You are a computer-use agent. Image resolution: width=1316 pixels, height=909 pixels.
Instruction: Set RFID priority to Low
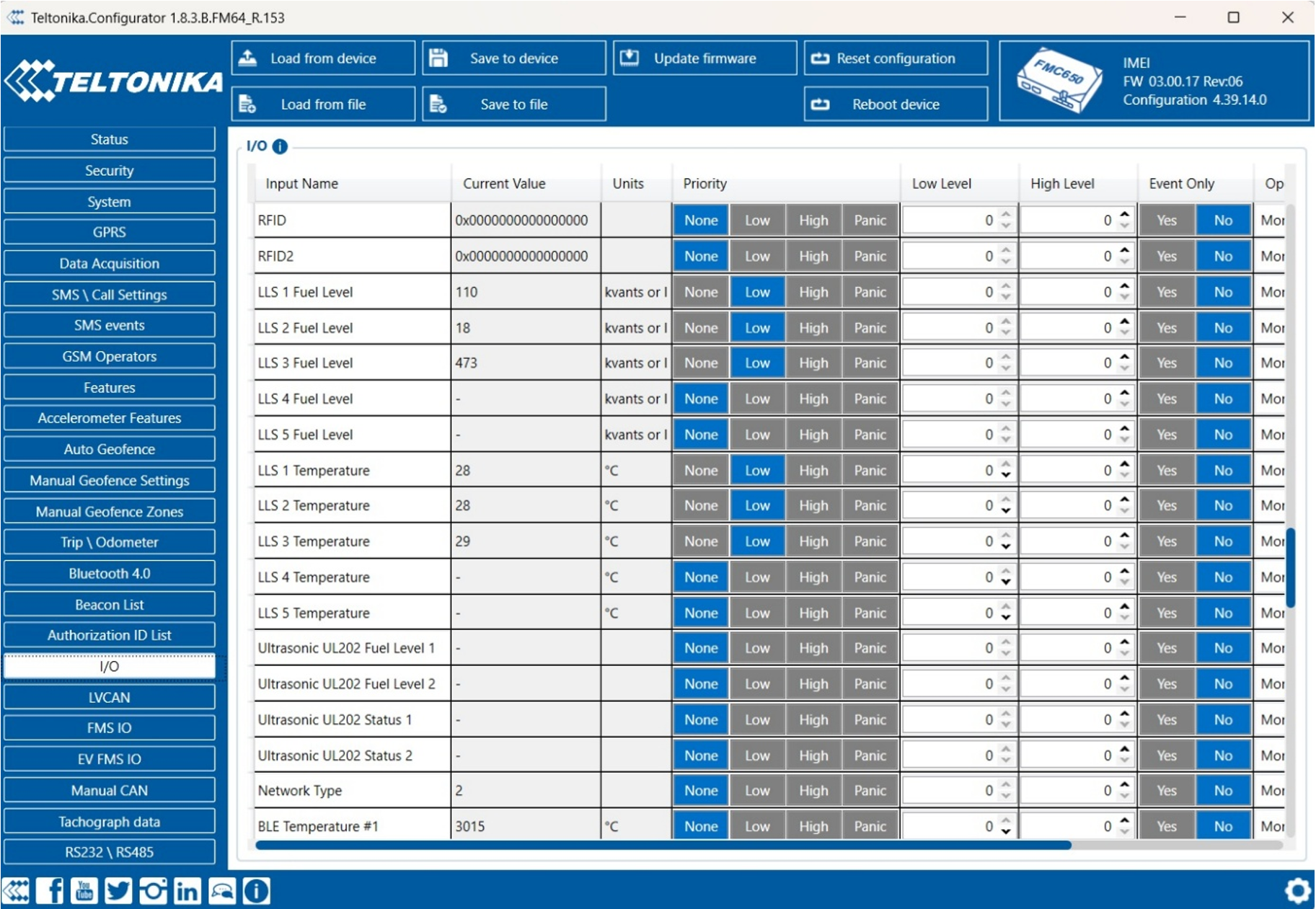[757, 221]
